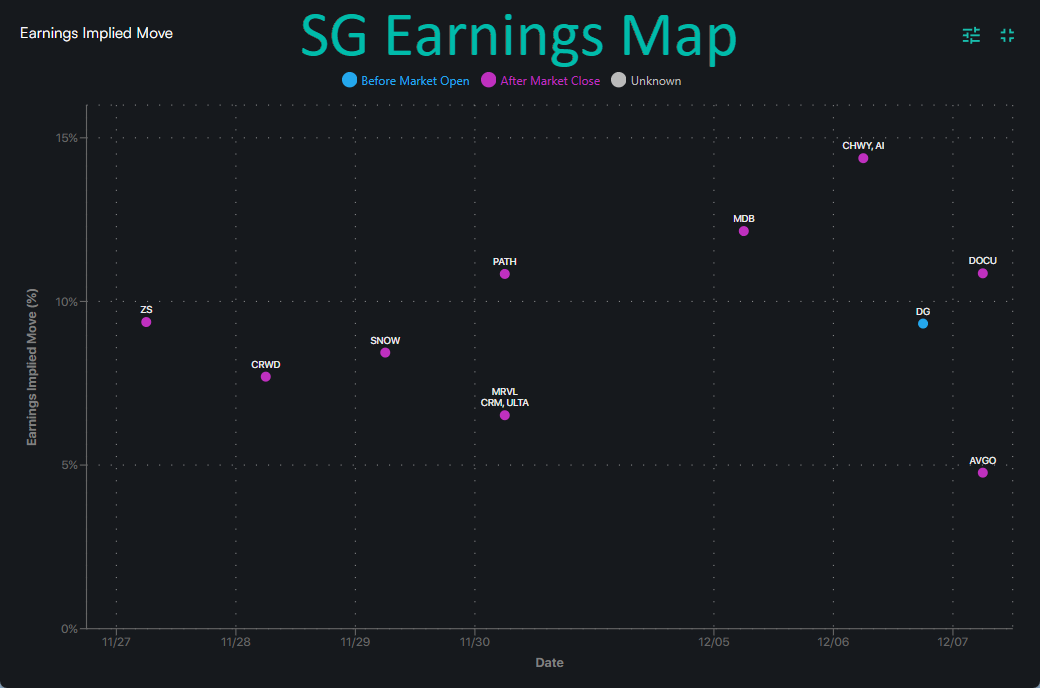Click the 11/29 date axis label

355,642
